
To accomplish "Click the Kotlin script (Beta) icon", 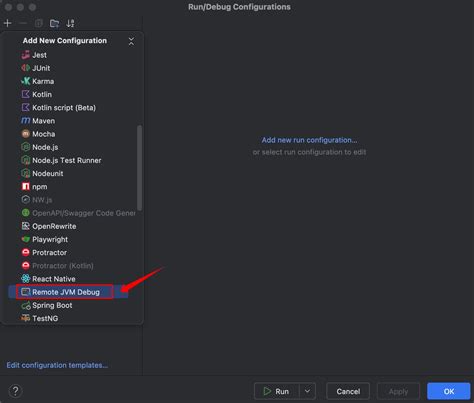I will point(26,107).
